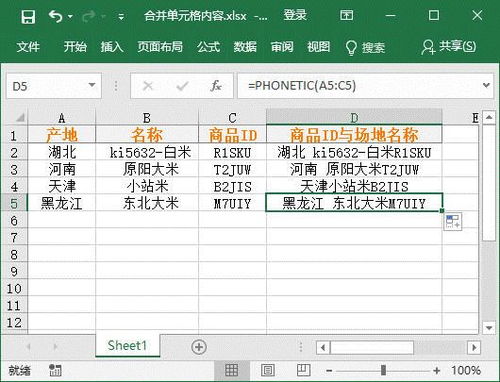The image size is (500, 382).
Task: Select column C header
Action: 232,118
